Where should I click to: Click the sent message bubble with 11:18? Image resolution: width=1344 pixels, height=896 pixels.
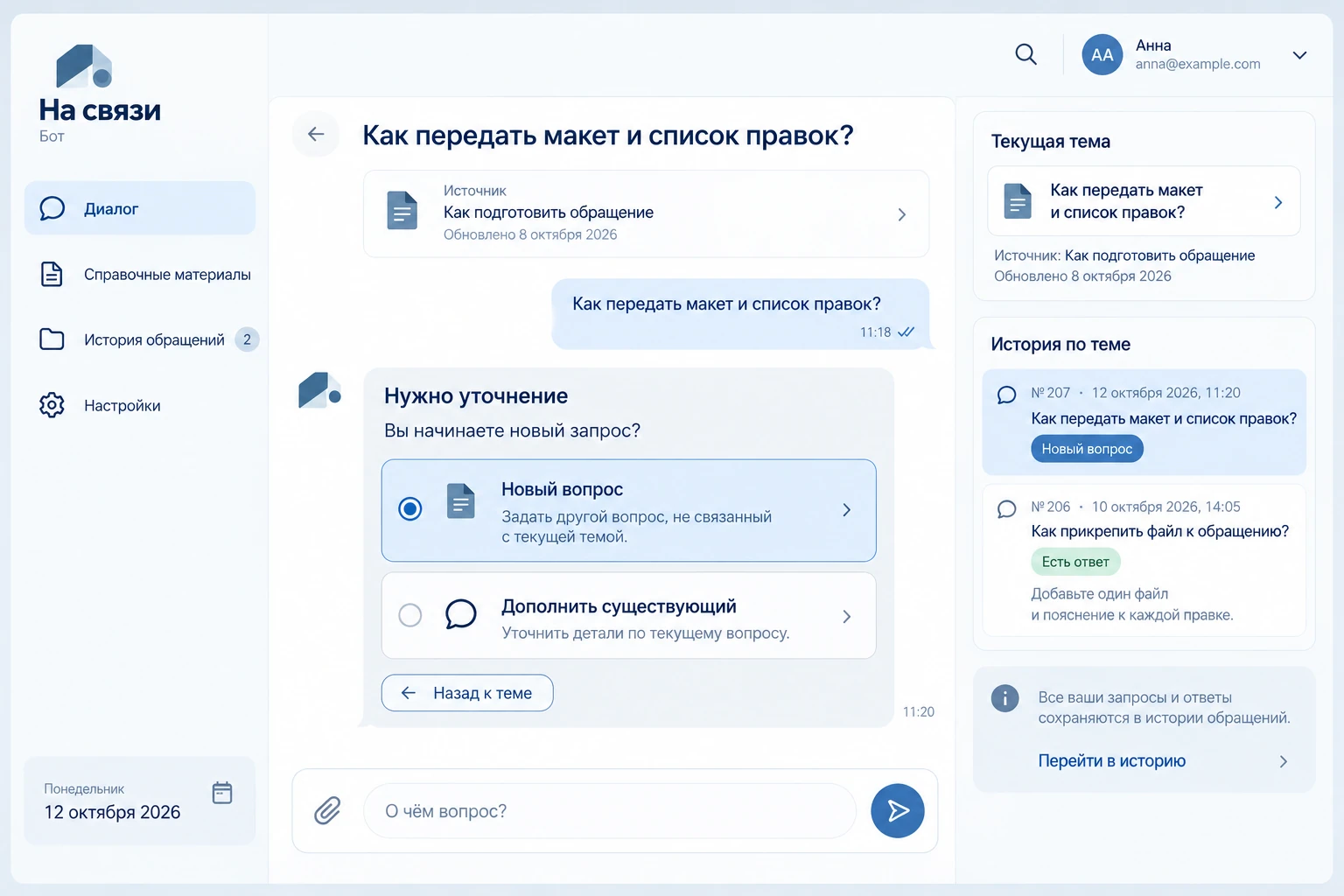(x=740, y=314)
